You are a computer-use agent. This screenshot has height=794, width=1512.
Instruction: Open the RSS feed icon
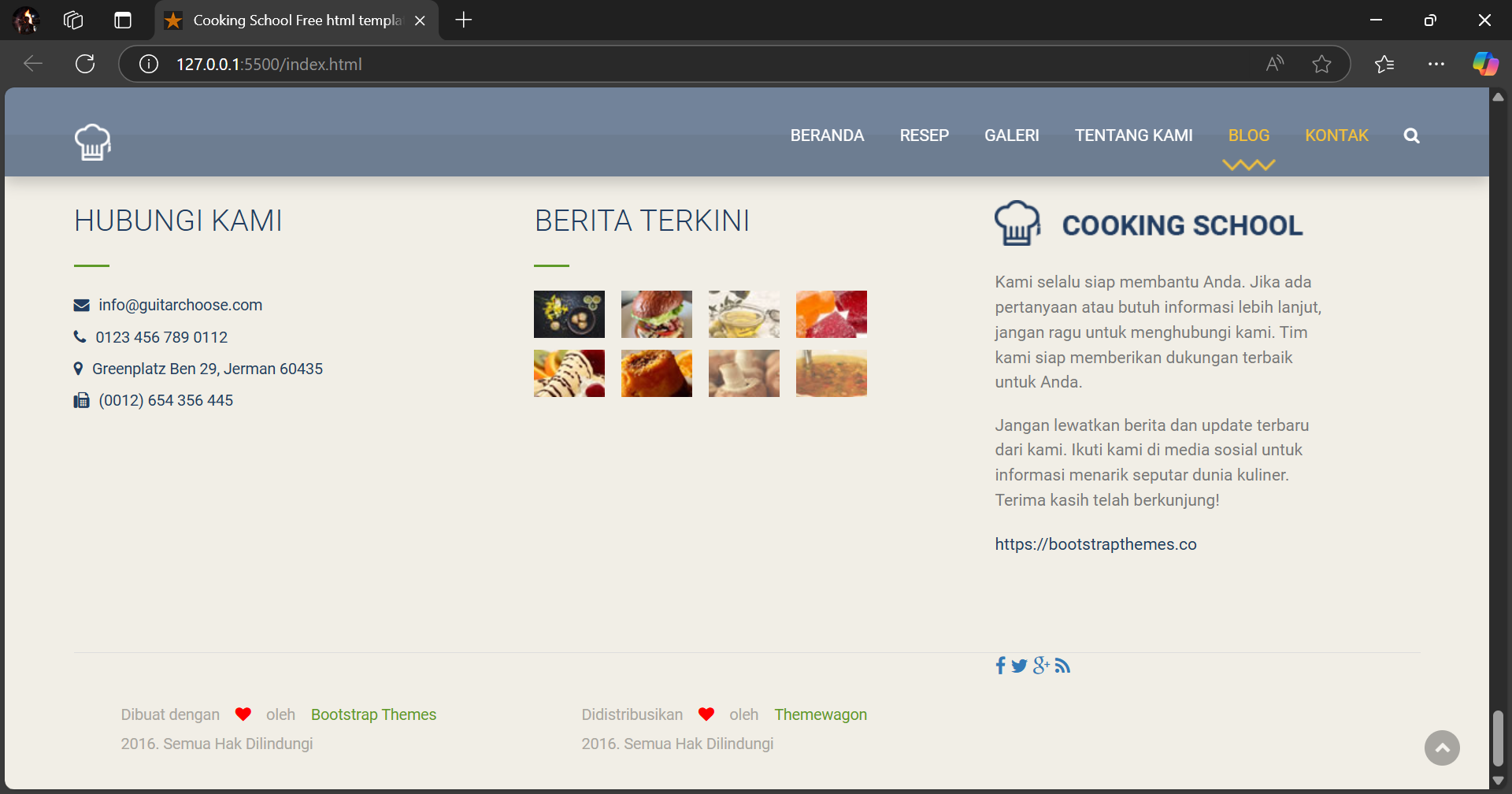(1062, 666)
